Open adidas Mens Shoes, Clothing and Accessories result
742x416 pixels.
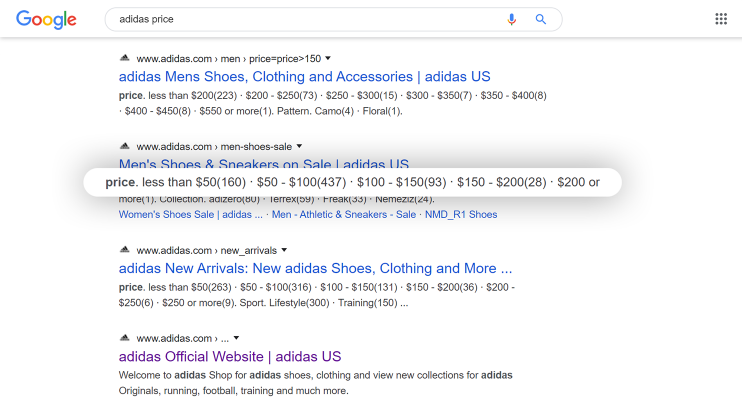(x=304, y=77)
